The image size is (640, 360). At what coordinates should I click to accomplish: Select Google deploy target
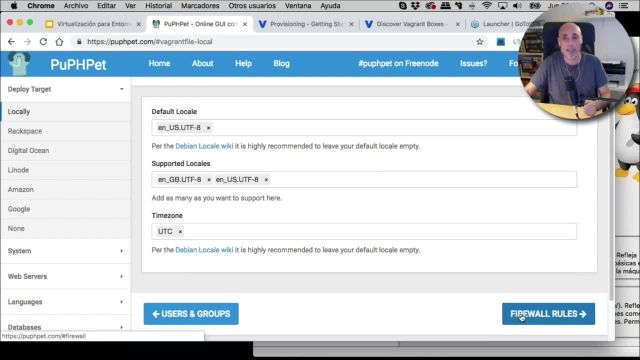coord(65,209)
